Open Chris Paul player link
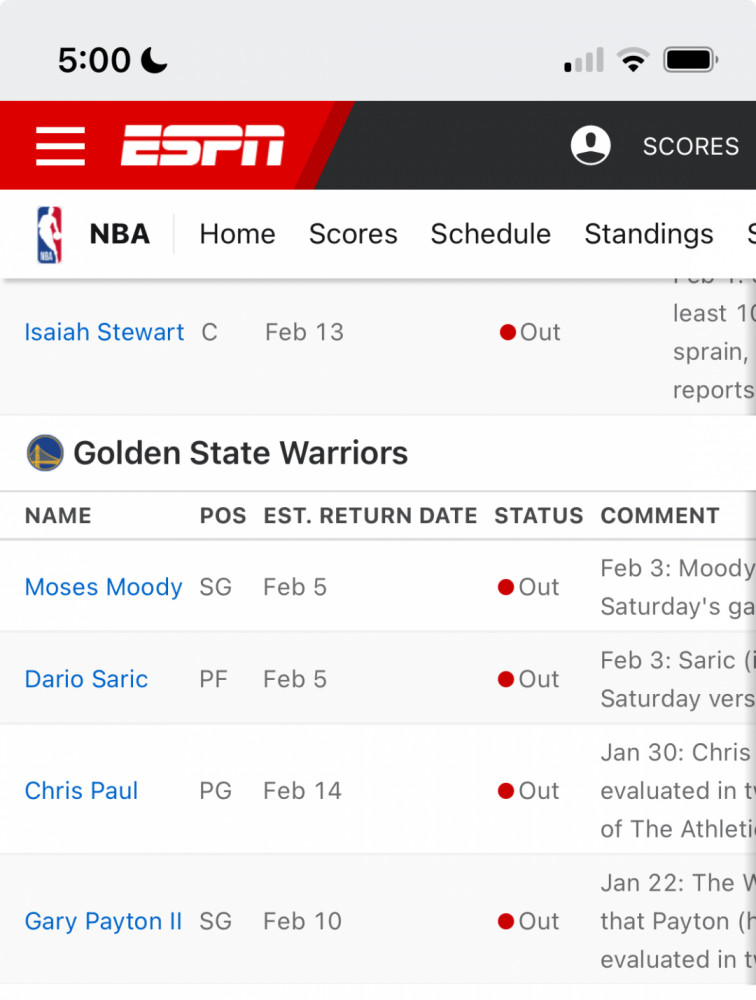756x1000 pixels. pyautogui.click(x=81, y=791)
